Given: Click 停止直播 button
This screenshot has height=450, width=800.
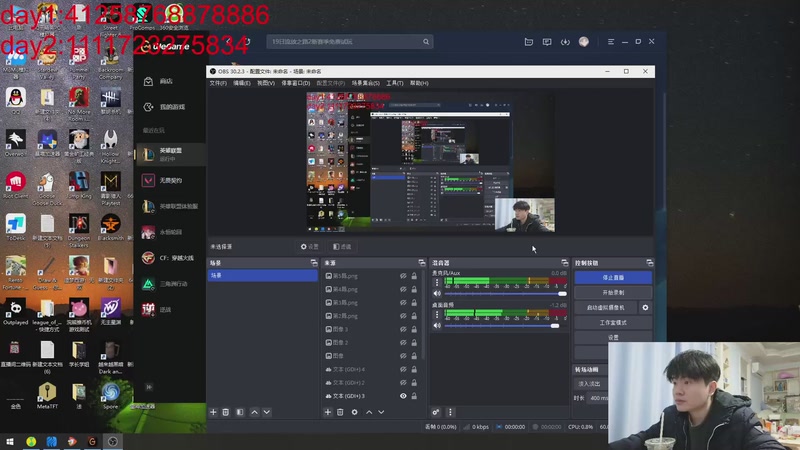Looking at the screenshot, I should (613, 278).
